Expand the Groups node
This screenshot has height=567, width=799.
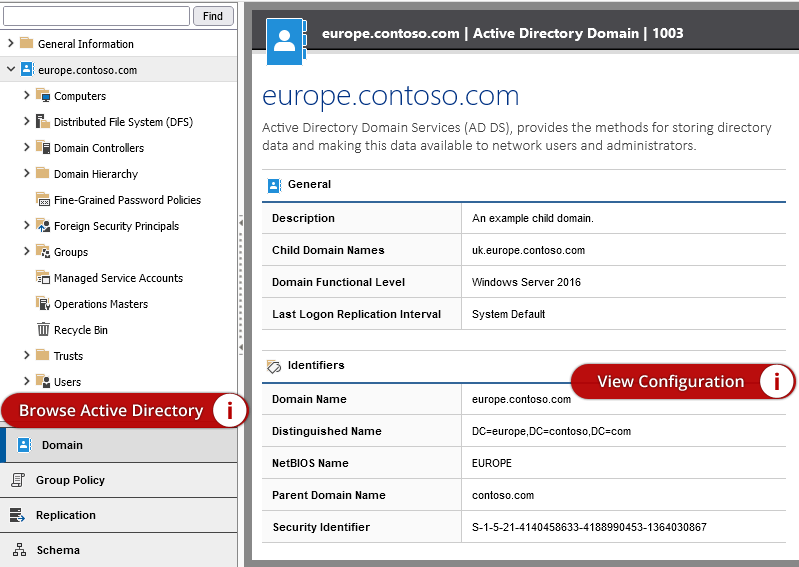pos(26,251)
